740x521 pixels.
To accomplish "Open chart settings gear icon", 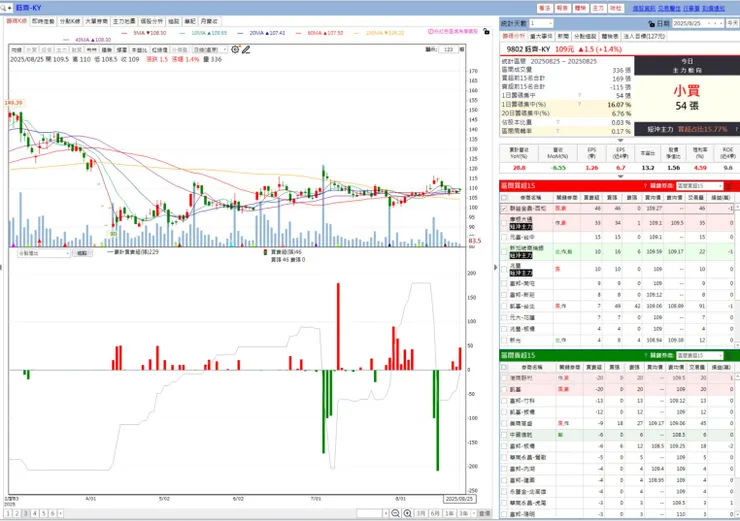I will click(x=235, y=49).
